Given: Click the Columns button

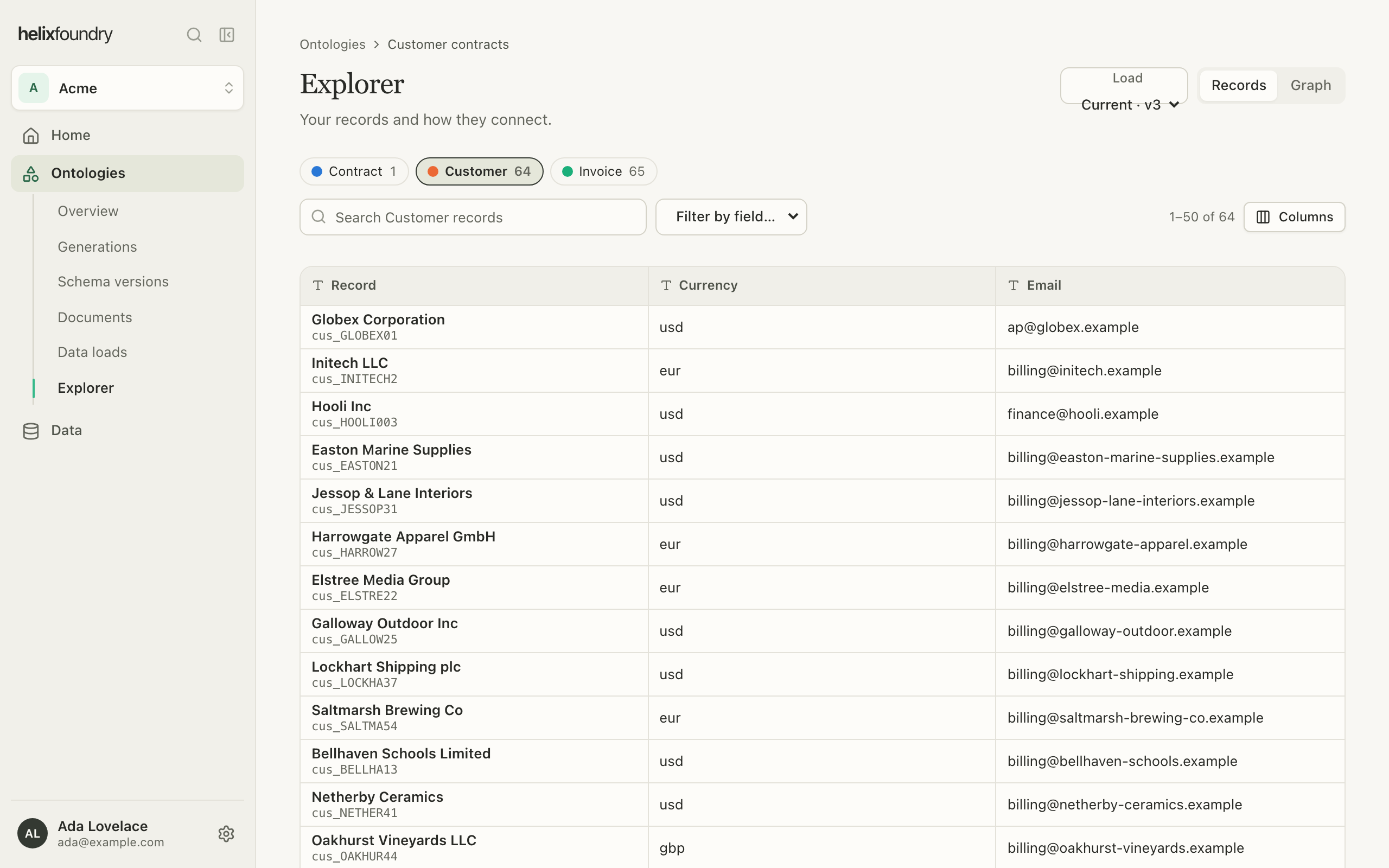Looking at the screenshot, I should tap(1294, 217).
